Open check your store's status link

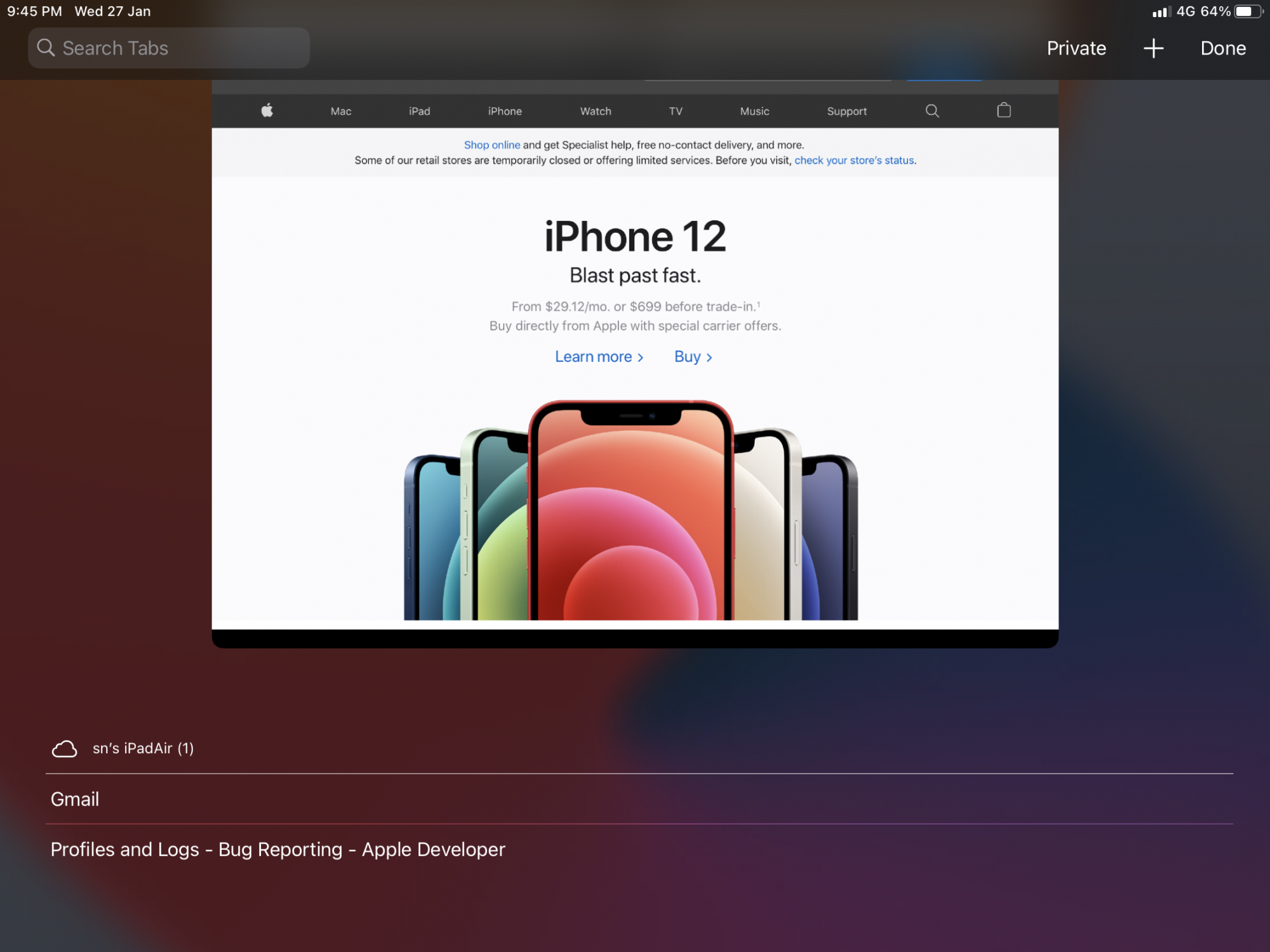854,161
